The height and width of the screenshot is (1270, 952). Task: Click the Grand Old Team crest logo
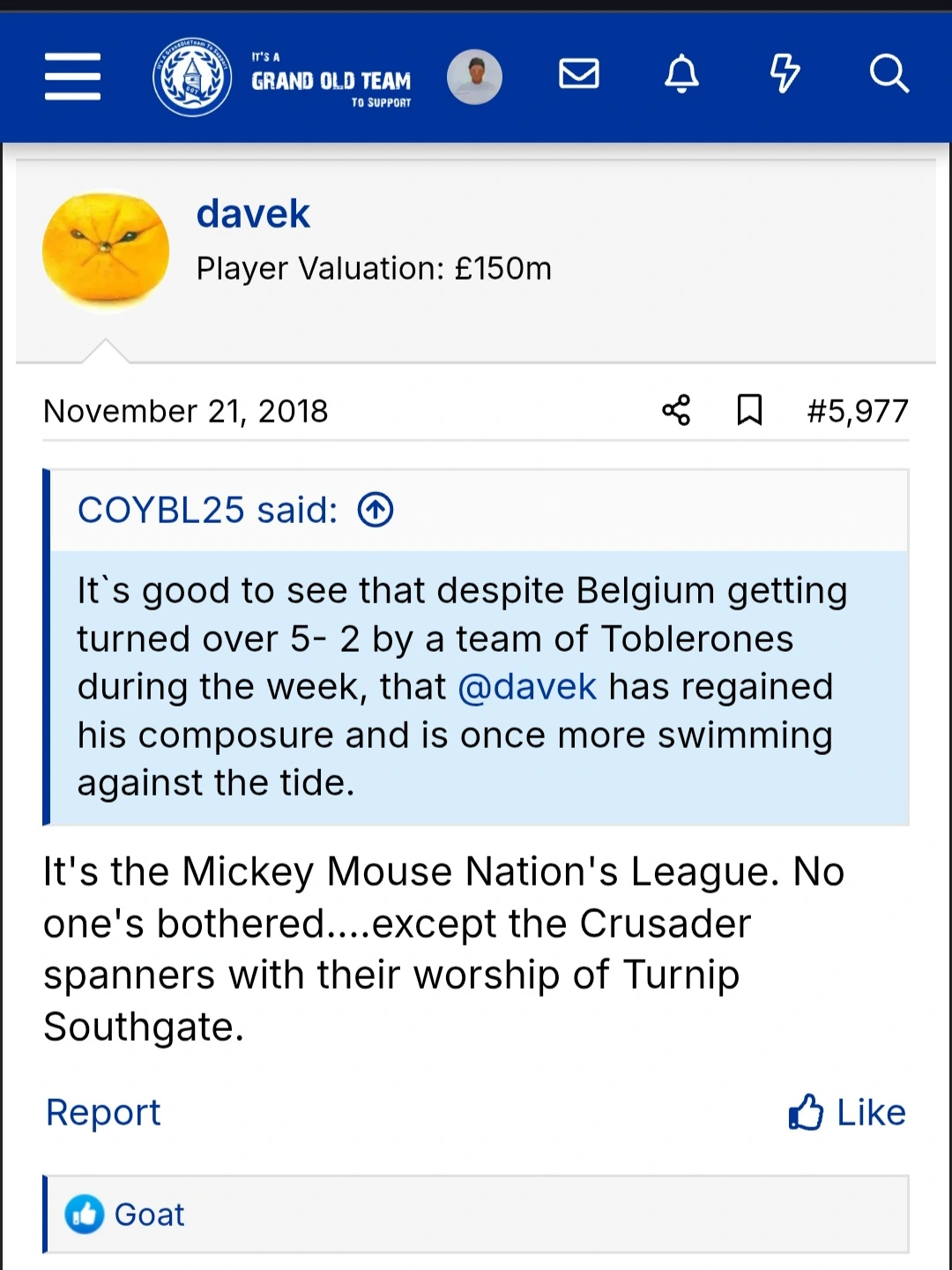192,77
